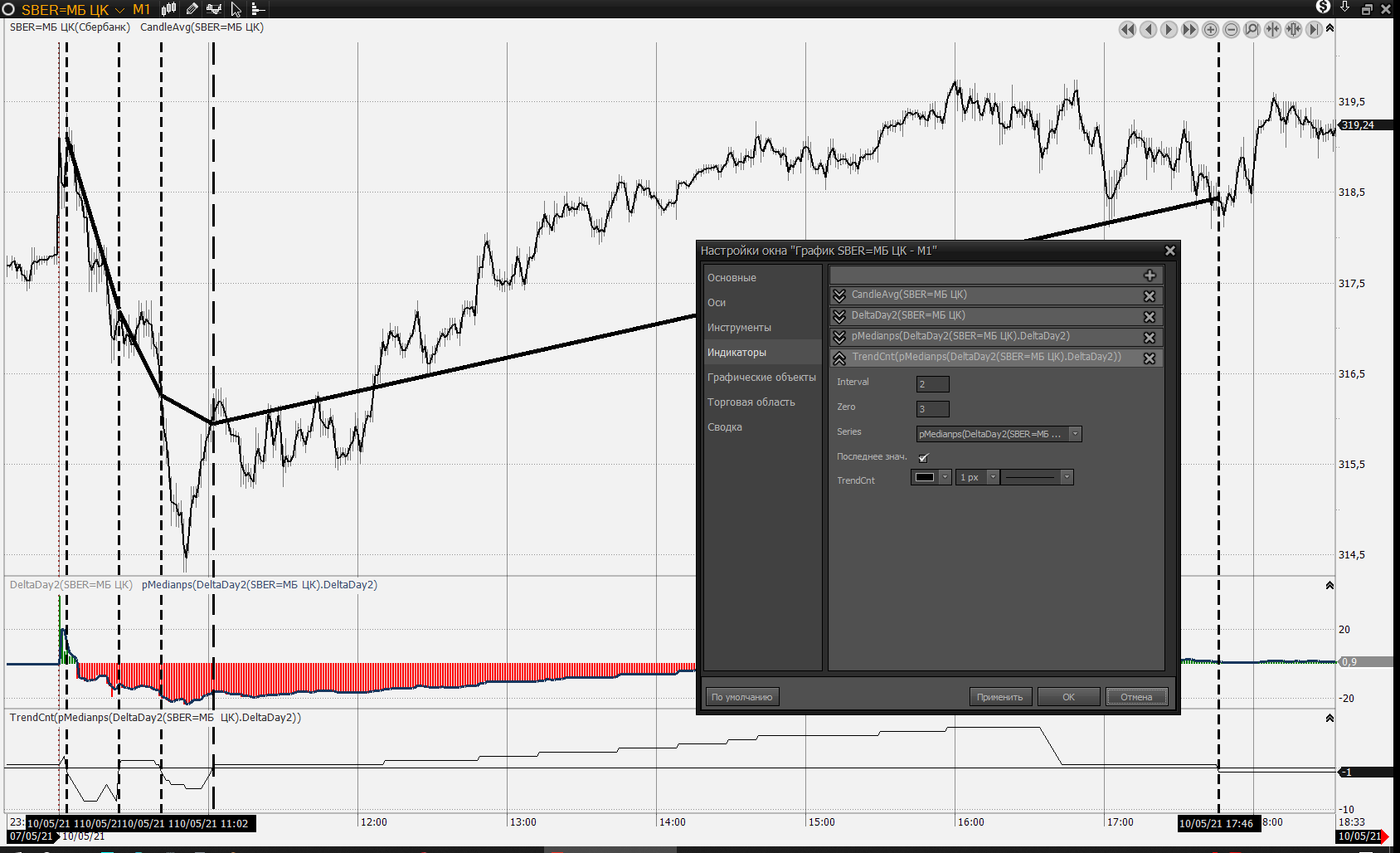This screenshot has width=1400, height=853.
Task: Switch to the 'Оси' settings section
Action: [717, 303]
